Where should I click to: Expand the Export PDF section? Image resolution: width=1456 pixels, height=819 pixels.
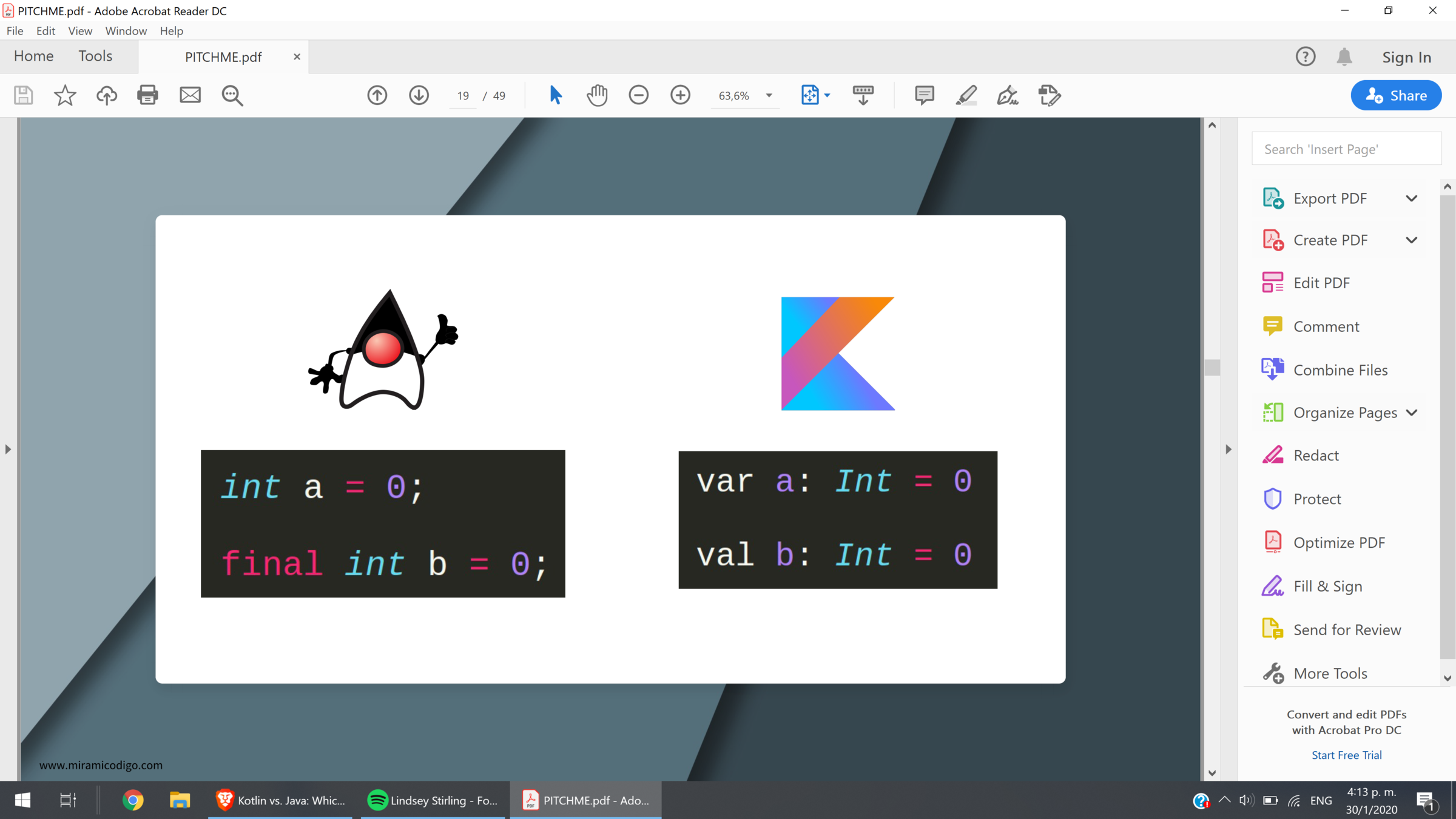point(1411,198)
